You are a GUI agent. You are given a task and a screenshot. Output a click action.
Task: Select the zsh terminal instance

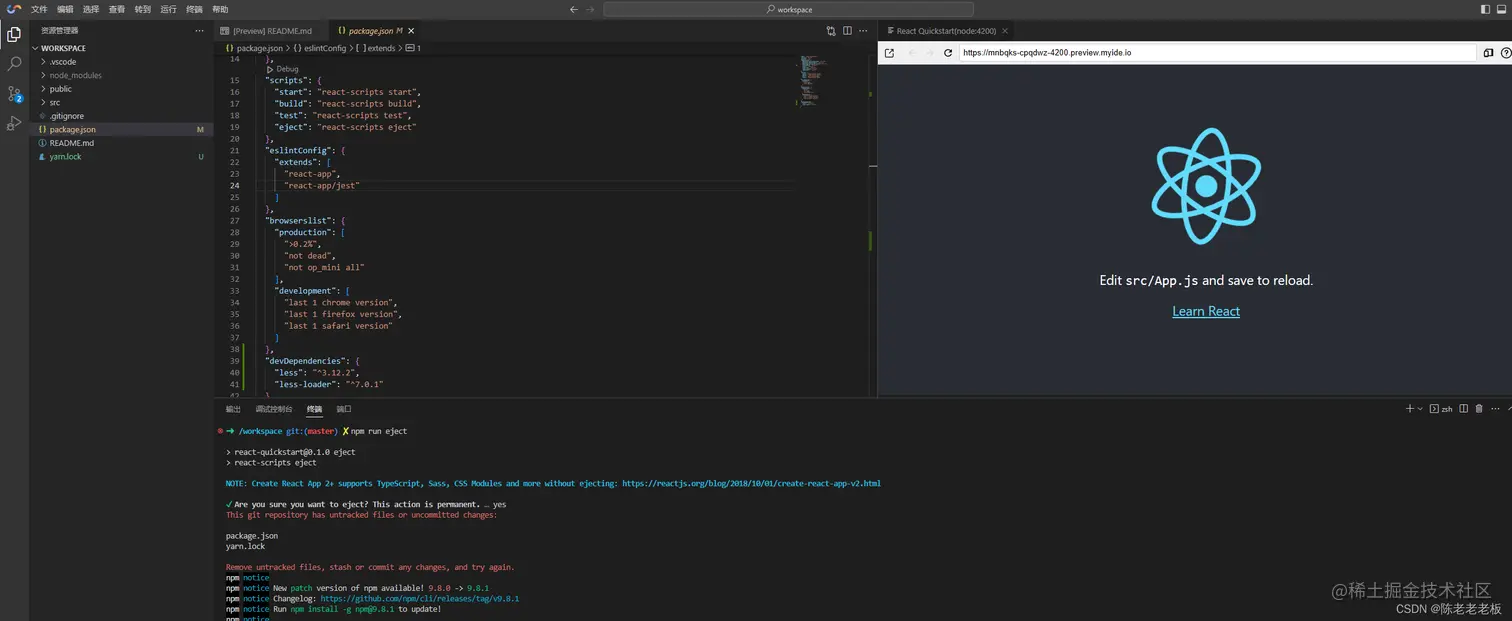click(1441, 409)
